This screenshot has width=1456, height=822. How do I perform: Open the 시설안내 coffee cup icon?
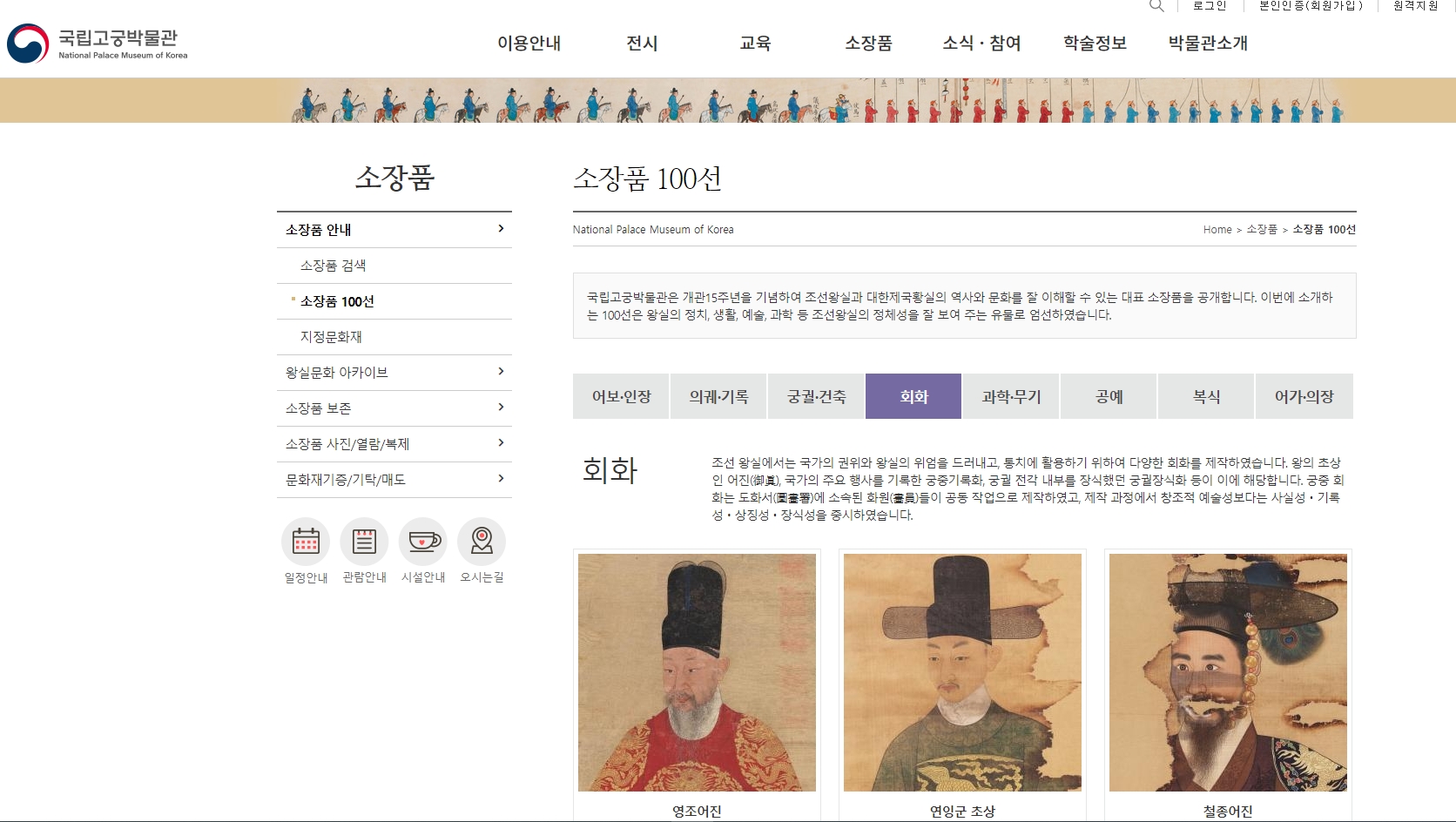pyautogui.click(x=423, y=542)
